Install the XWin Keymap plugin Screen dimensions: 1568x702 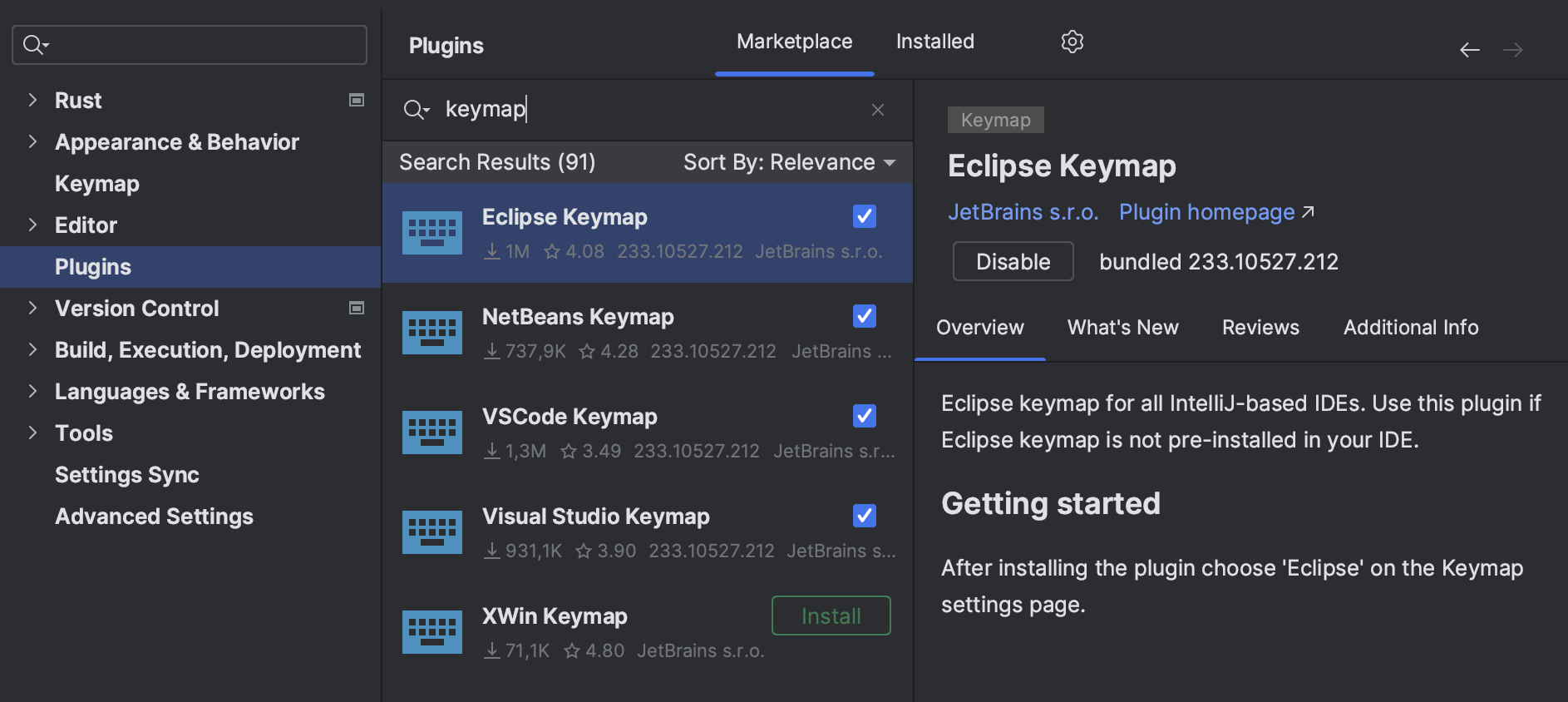[831, 615]
